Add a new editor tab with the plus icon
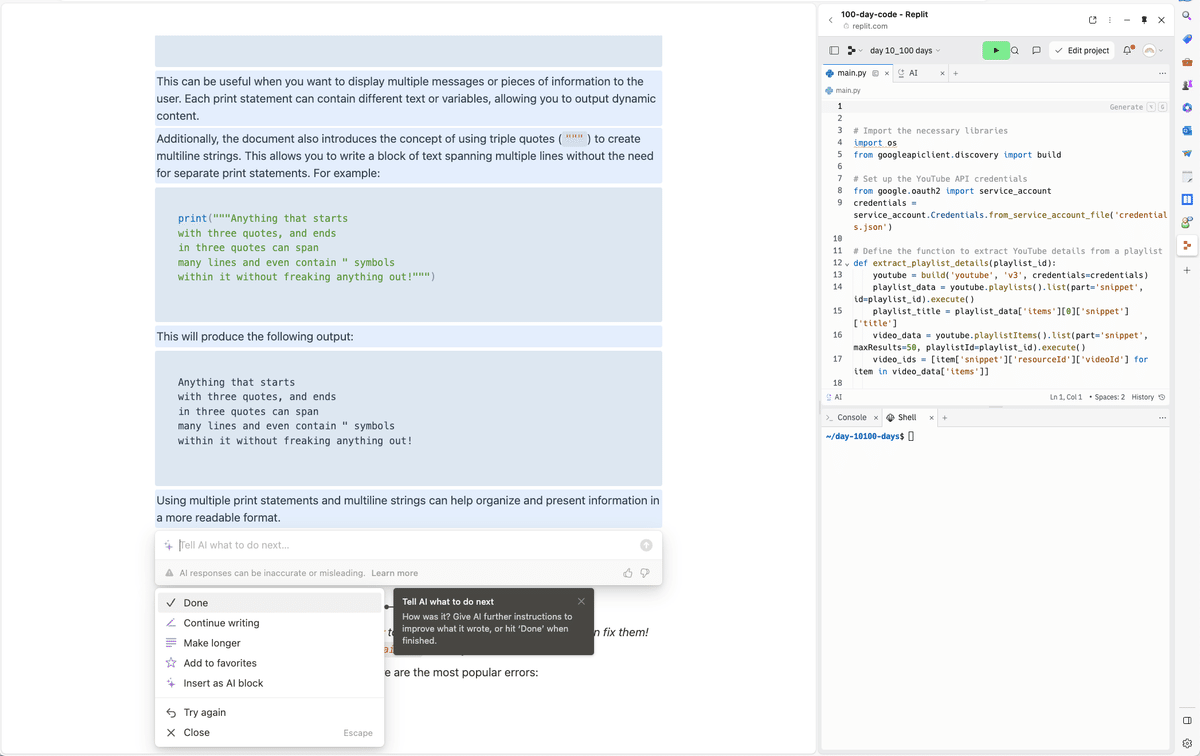Screen dimensions: 1200x756 957,72
